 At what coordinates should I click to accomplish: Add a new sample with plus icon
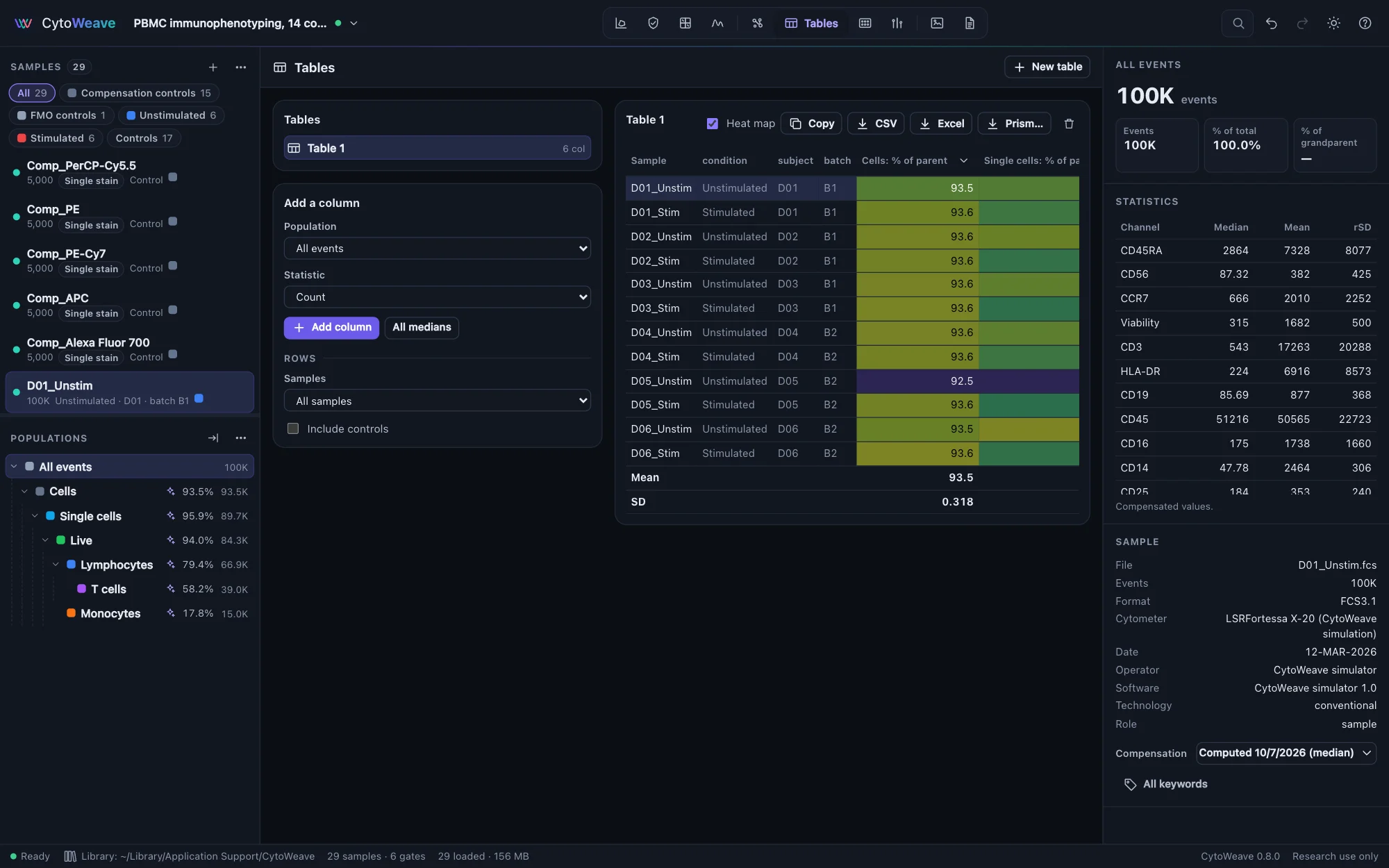click(x=213, y=67)
